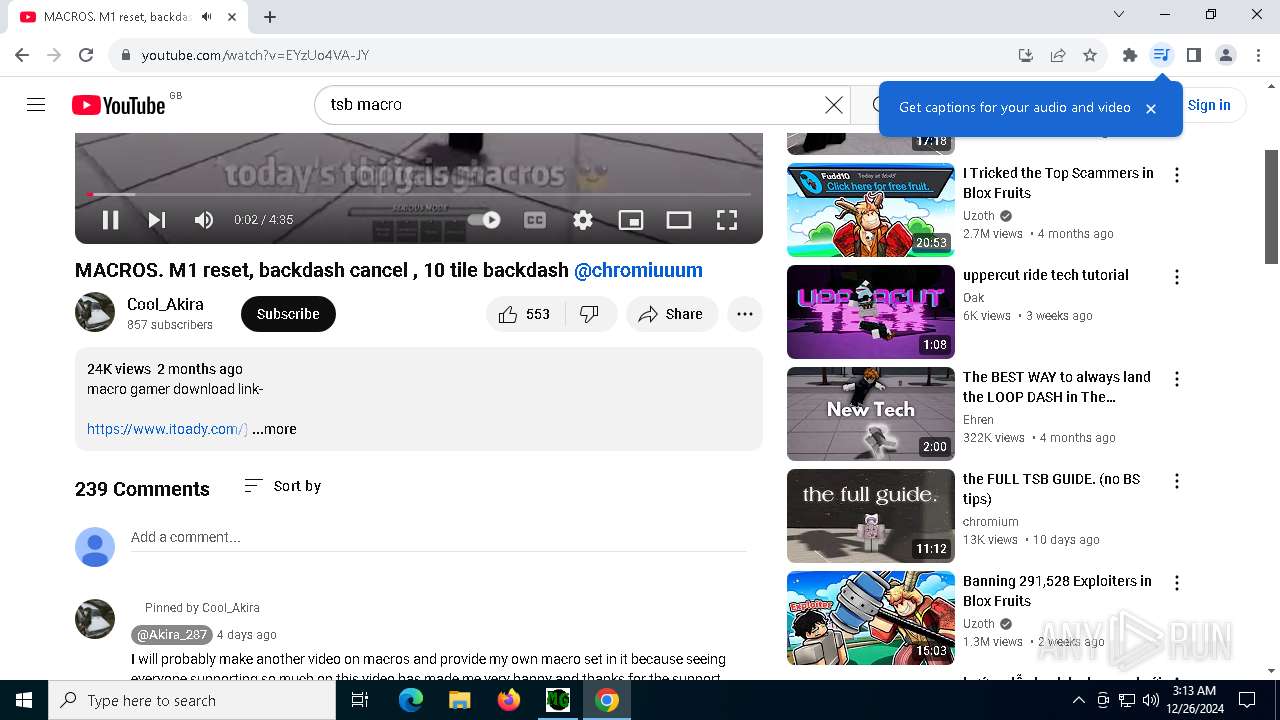This screenshot has width=1280, height=720.
Task: Select the MACROS YouTube tab
Action: pyautogui.click(x=130, y=17)
